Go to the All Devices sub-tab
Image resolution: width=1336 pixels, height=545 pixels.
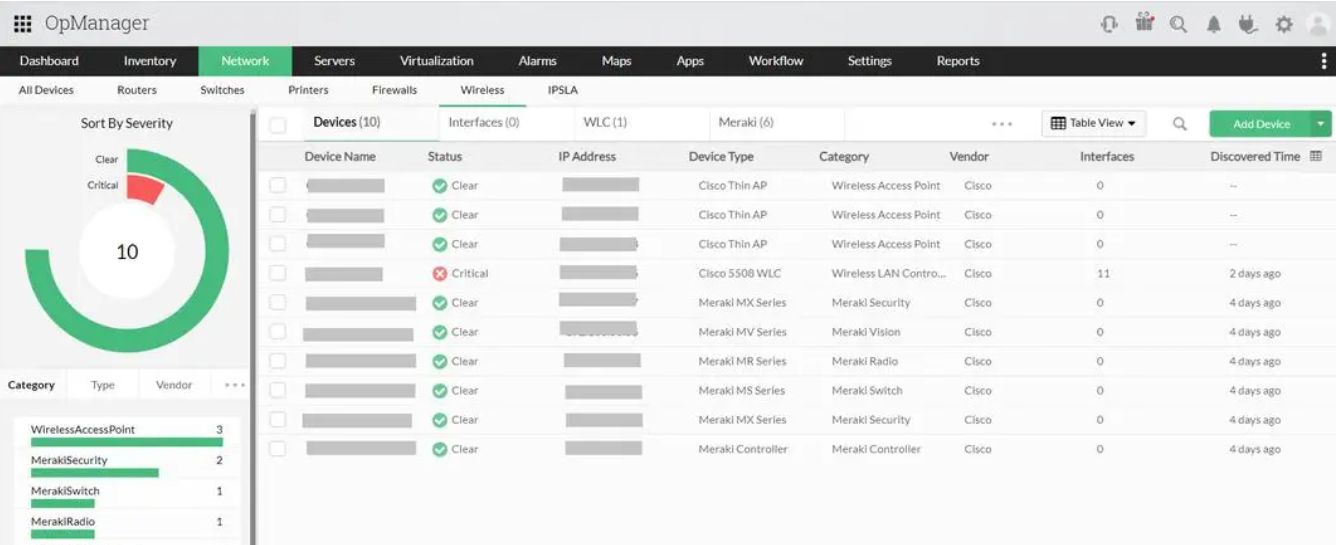[46, 90]
